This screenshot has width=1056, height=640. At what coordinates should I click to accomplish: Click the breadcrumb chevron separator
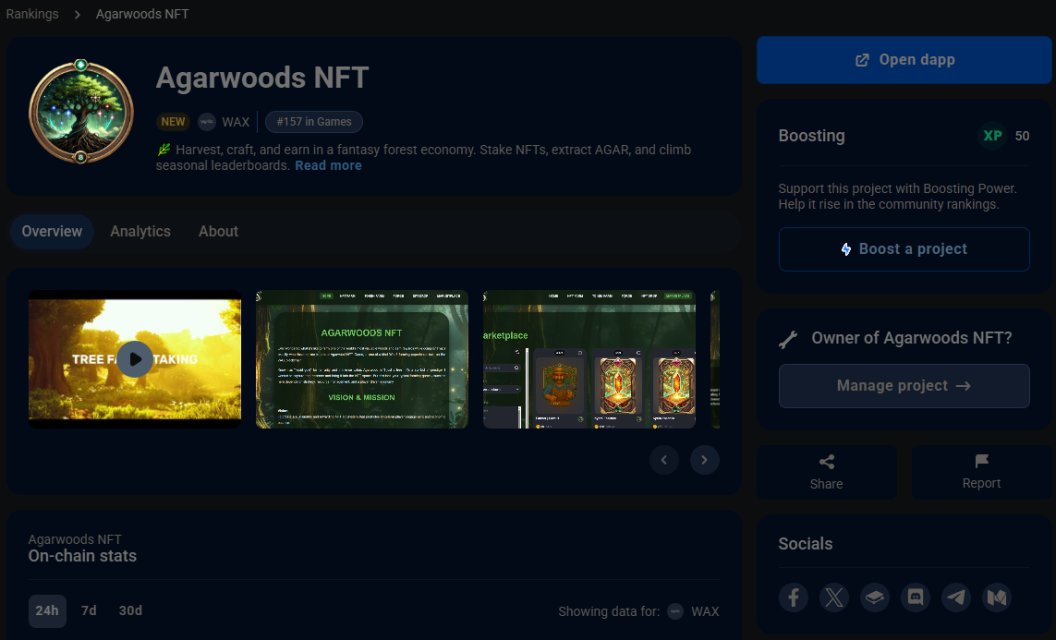click(77, 14)
